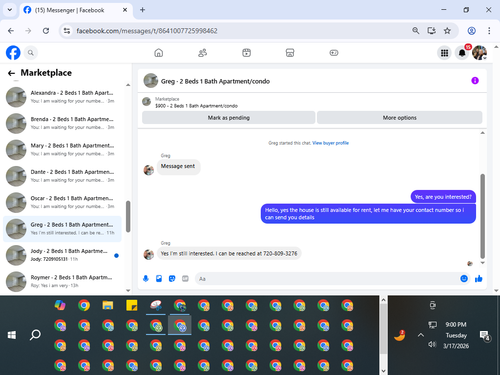Screen dimensions: 500x375
Task: Click Mark as pending button
Action: (x=229, y=118)
